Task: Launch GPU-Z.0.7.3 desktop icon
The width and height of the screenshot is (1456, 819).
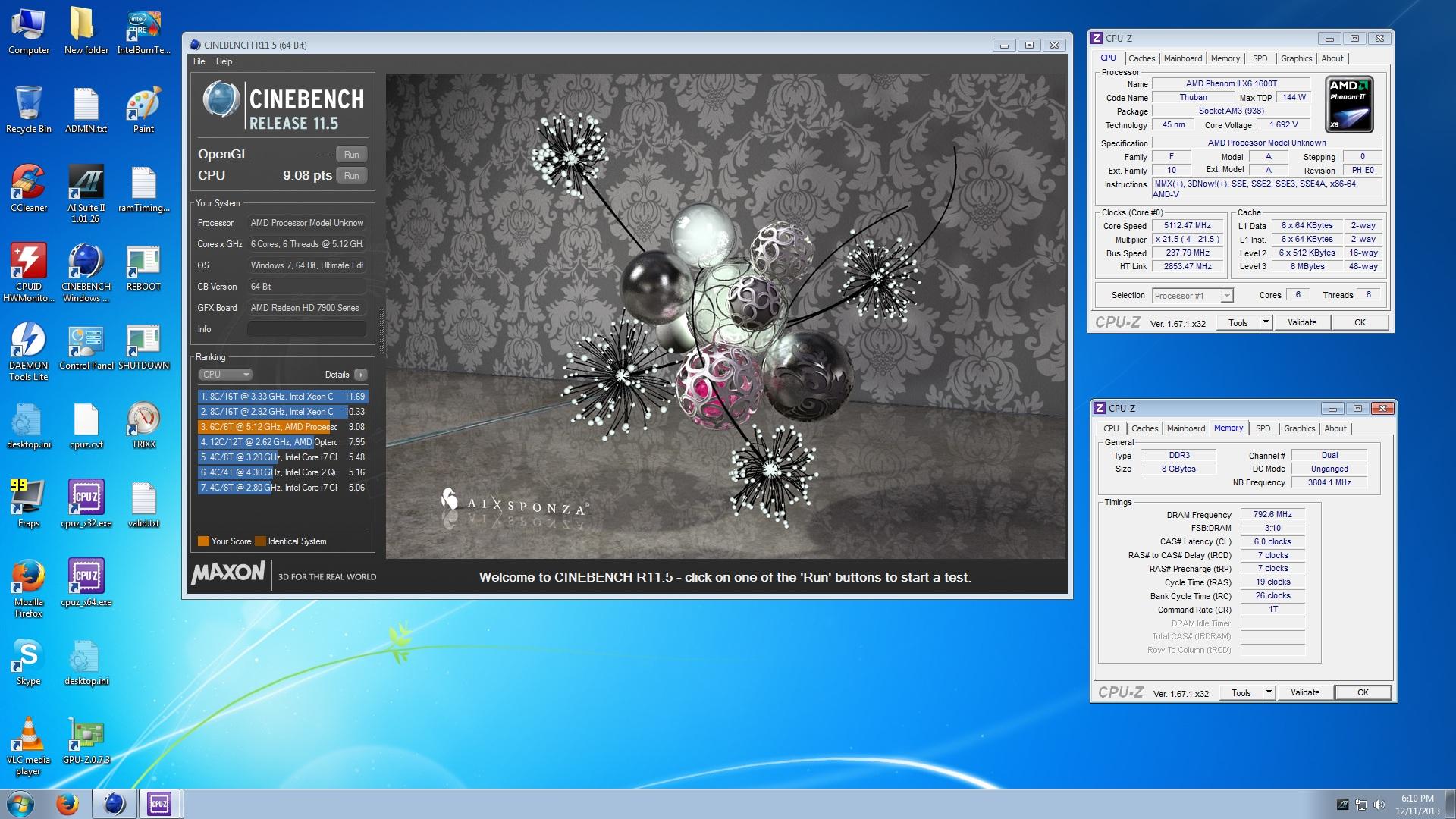Action: pos(86,742)
